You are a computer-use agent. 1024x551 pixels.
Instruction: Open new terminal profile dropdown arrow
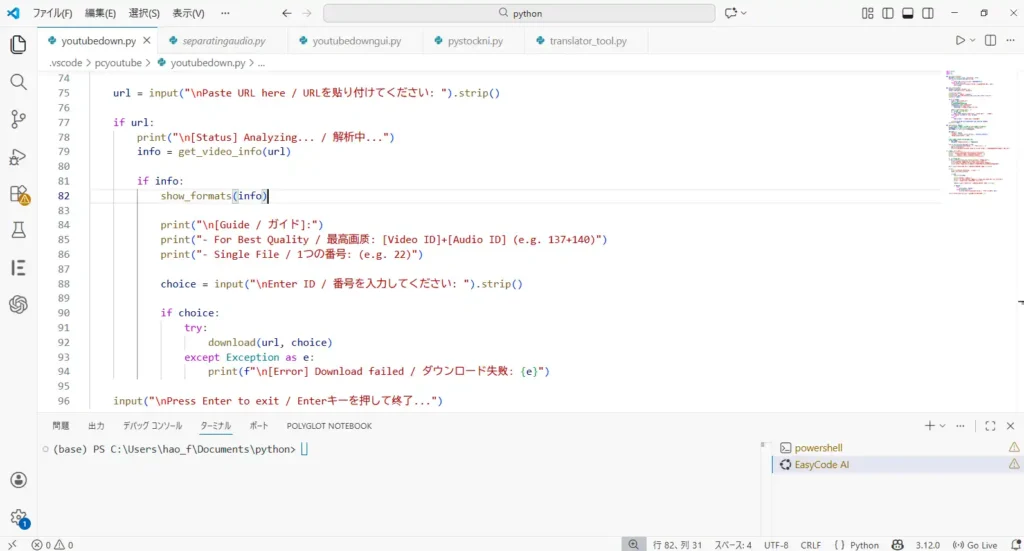[942, 426]
